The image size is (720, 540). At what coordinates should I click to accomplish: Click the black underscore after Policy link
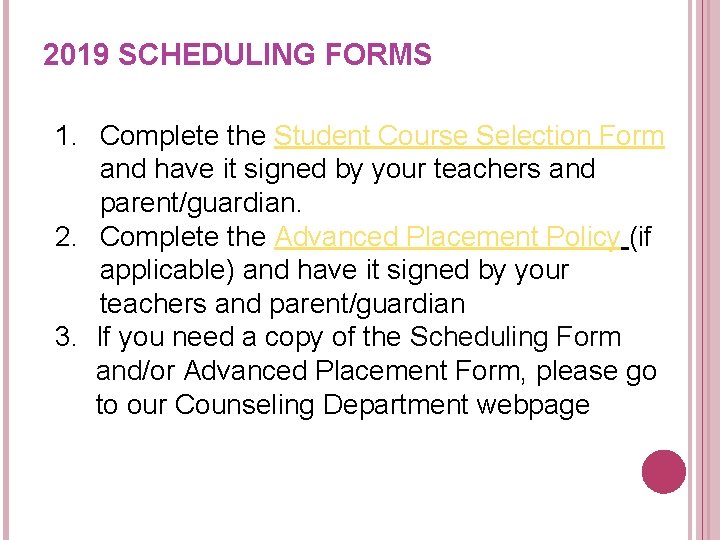click(x=625, y=249)
